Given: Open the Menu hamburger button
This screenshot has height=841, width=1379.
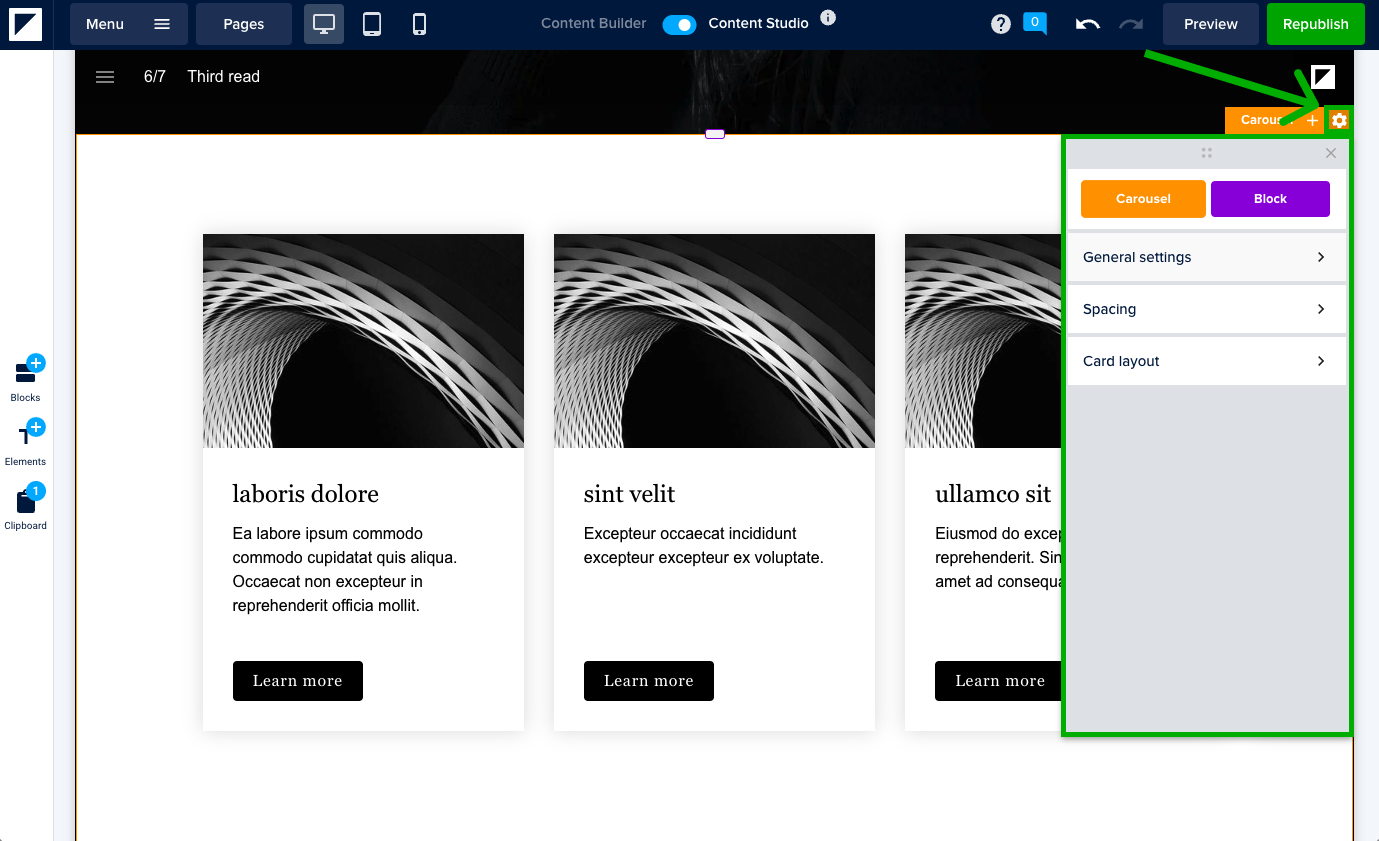Looking at the screenshot, I should click(129, 24).
